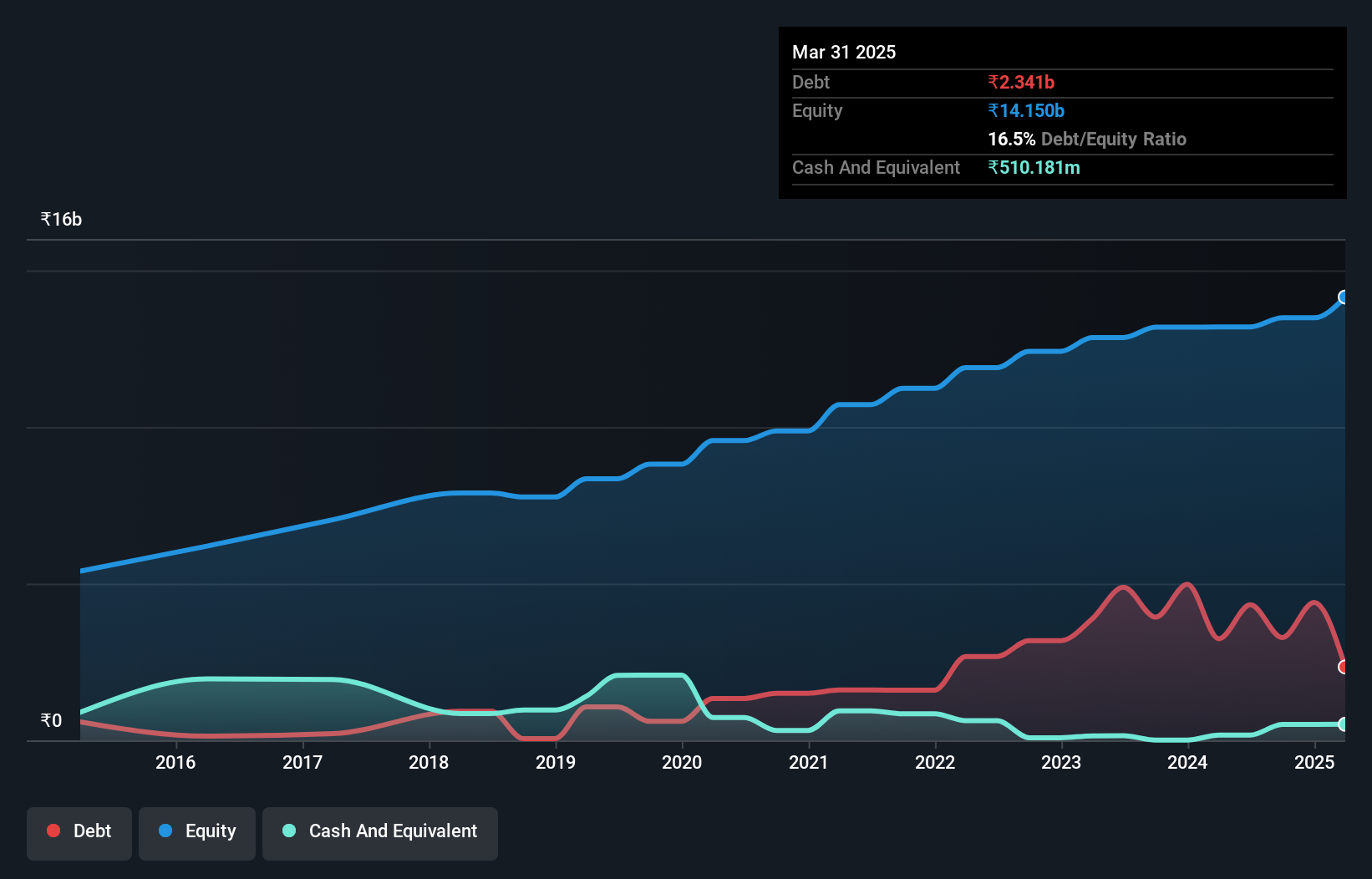Select the red Debt endpoint marker
The image size is (1372, 879).
[x=1343, y=667]
